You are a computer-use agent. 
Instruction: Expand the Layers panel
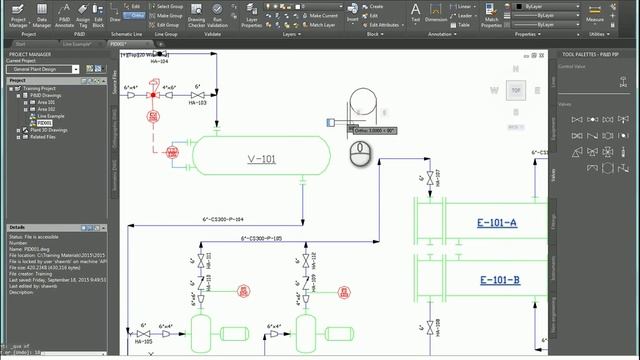[x=291, y=34]
